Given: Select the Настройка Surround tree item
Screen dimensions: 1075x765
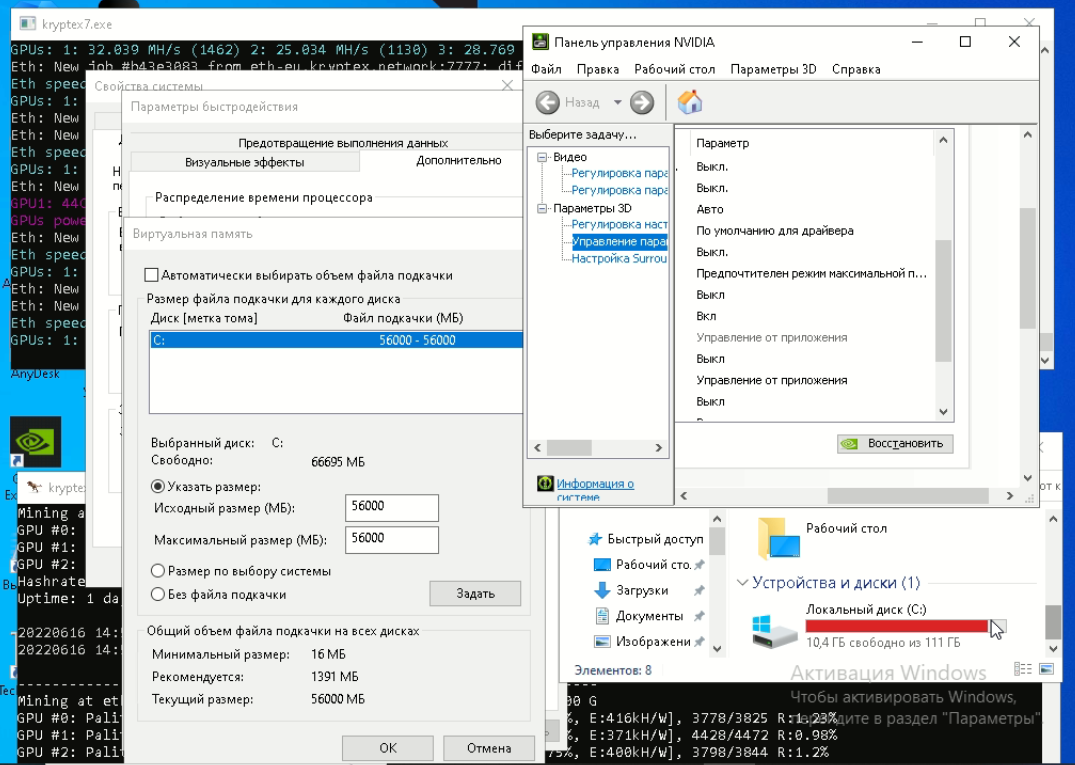Looking at the screenshot, I should click(x=619, y=258).
